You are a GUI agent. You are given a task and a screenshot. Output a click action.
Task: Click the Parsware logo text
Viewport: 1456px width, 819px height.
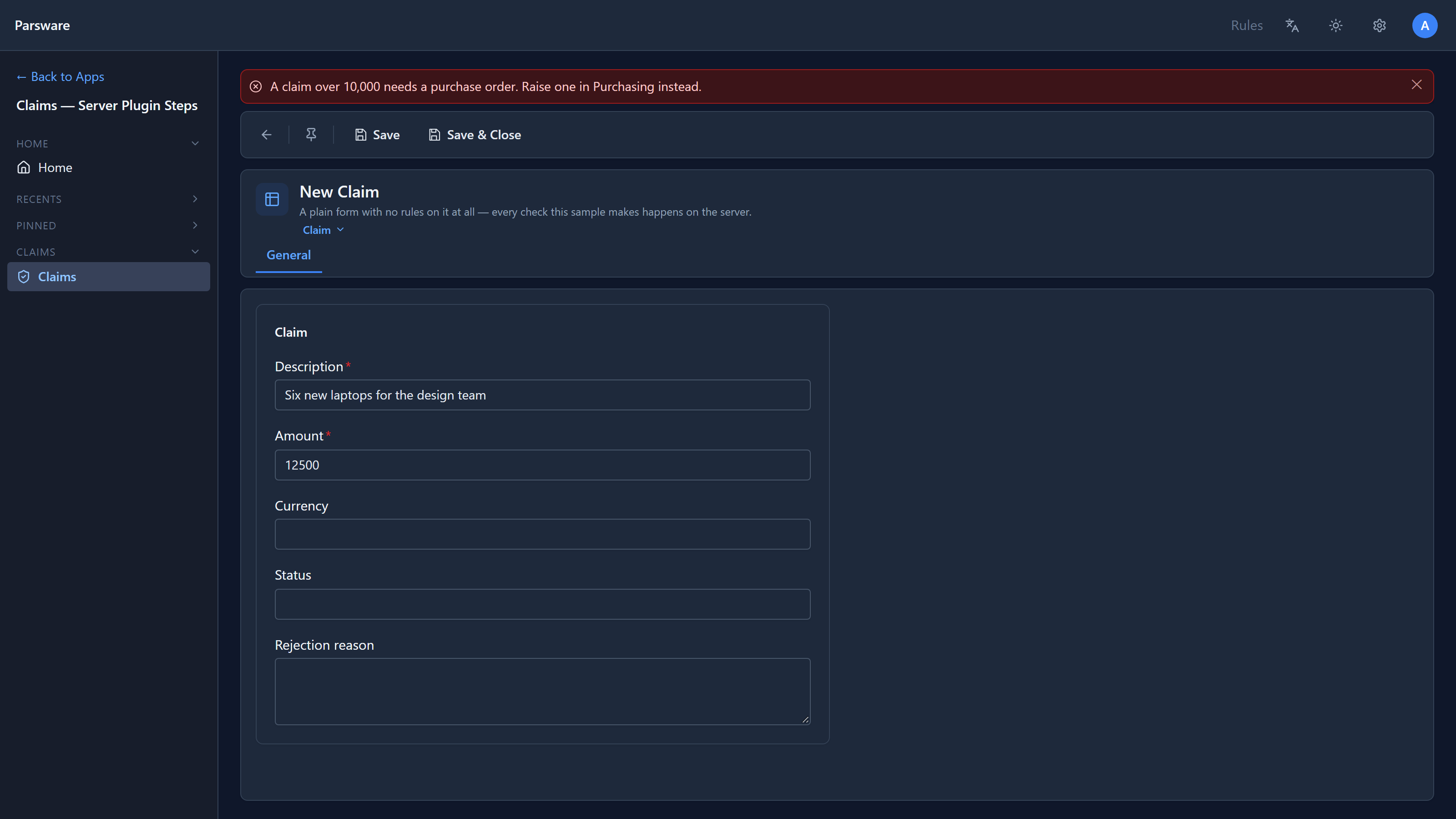pyautogui.click(x=42, y=25)
